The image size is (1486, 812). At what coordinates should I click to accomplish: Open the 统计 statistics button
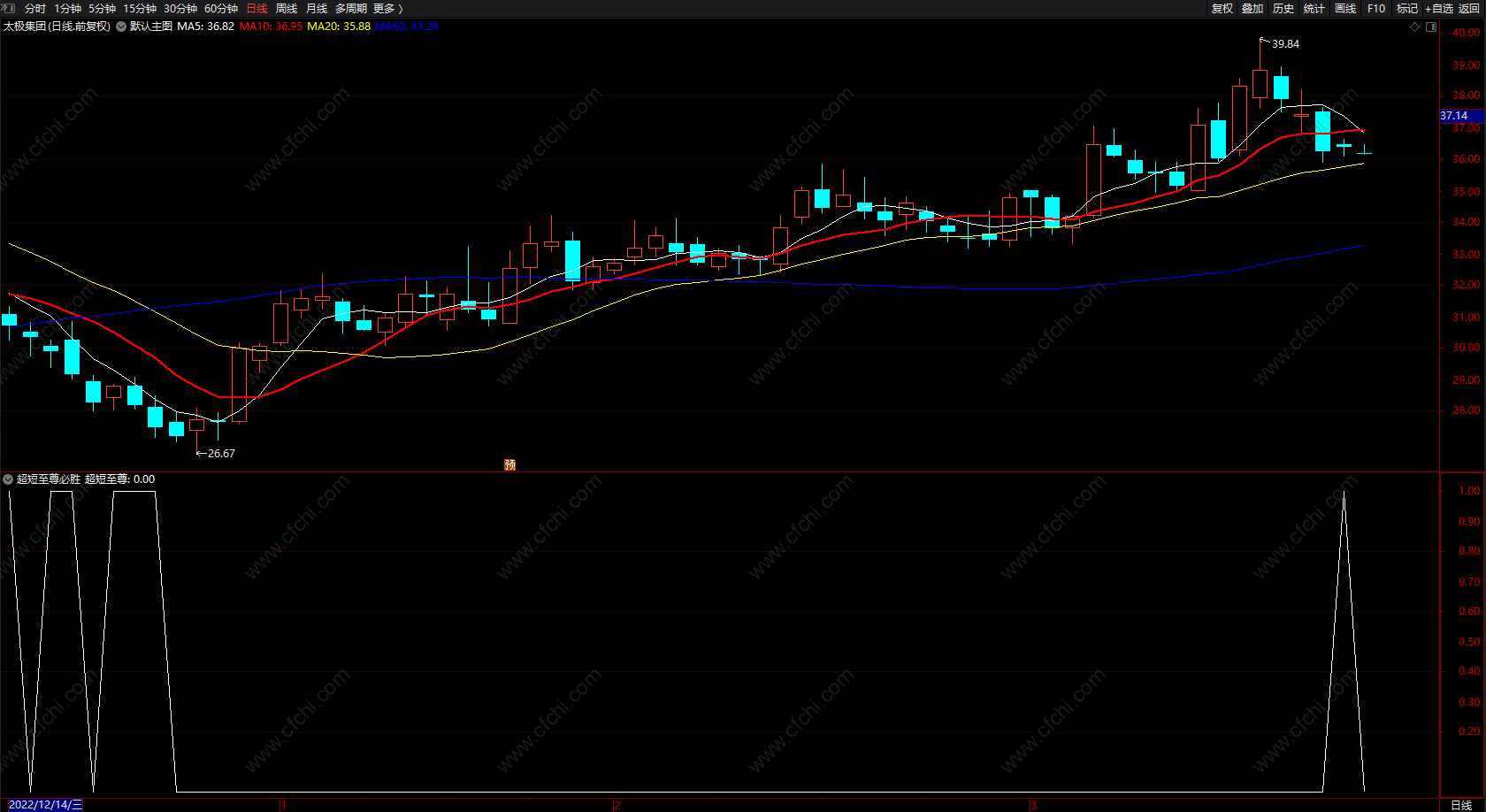[x=1314, y=8]
